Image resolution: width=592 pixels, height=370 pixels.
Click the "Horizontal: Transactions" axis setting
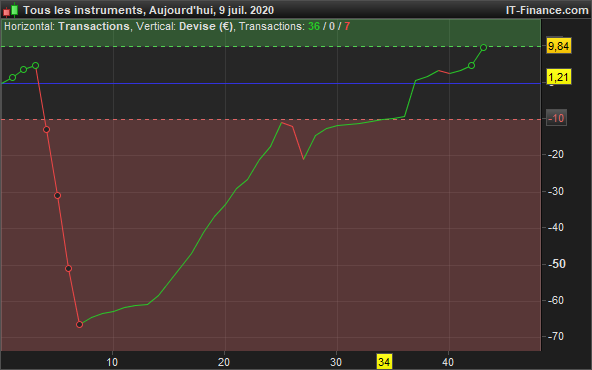click(x=67, y=26)
